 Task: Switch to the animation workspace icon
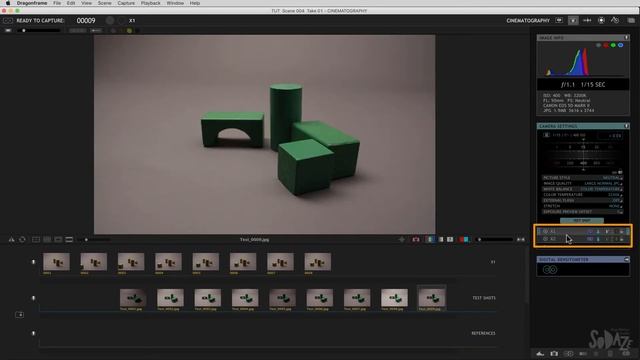(559, 20)
